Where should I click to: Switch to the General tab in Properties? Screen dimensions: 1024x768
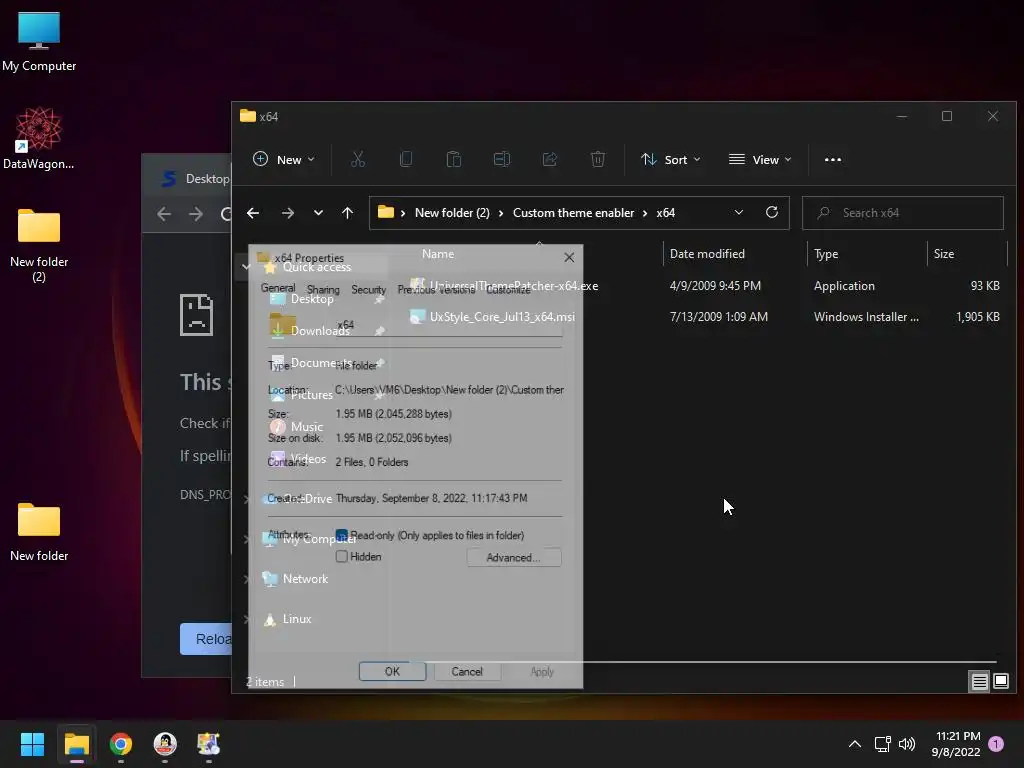coord(278,288)
